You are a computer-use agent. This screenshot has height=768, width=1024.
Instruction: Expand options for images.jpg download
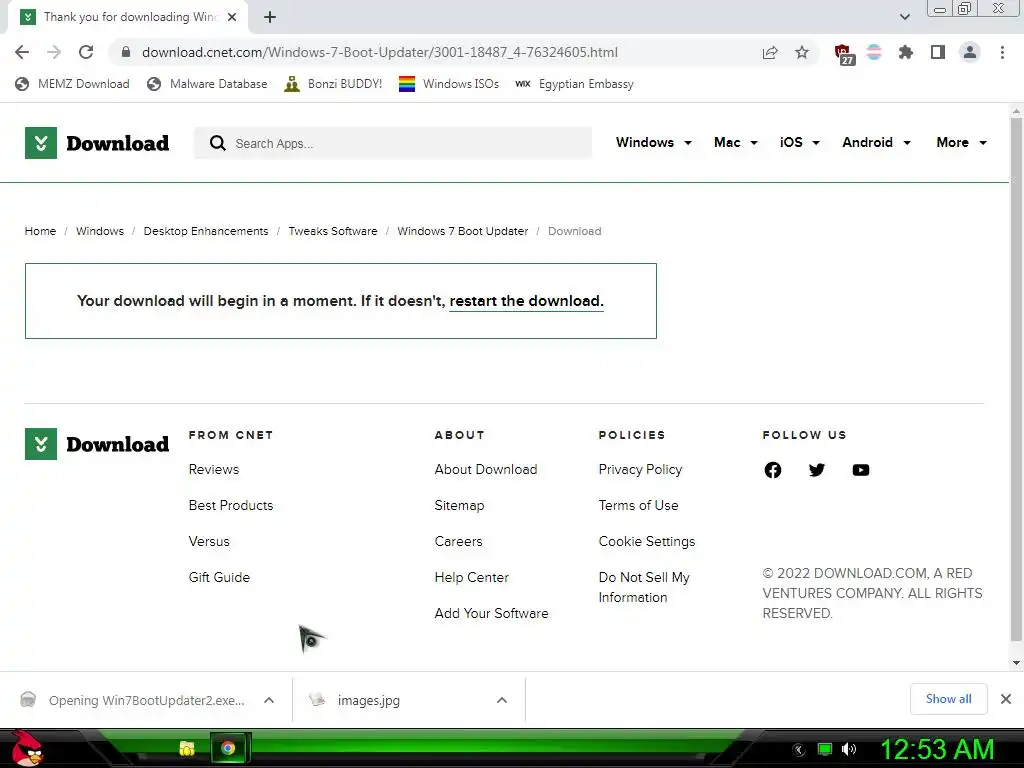click(x=502, y=700)
